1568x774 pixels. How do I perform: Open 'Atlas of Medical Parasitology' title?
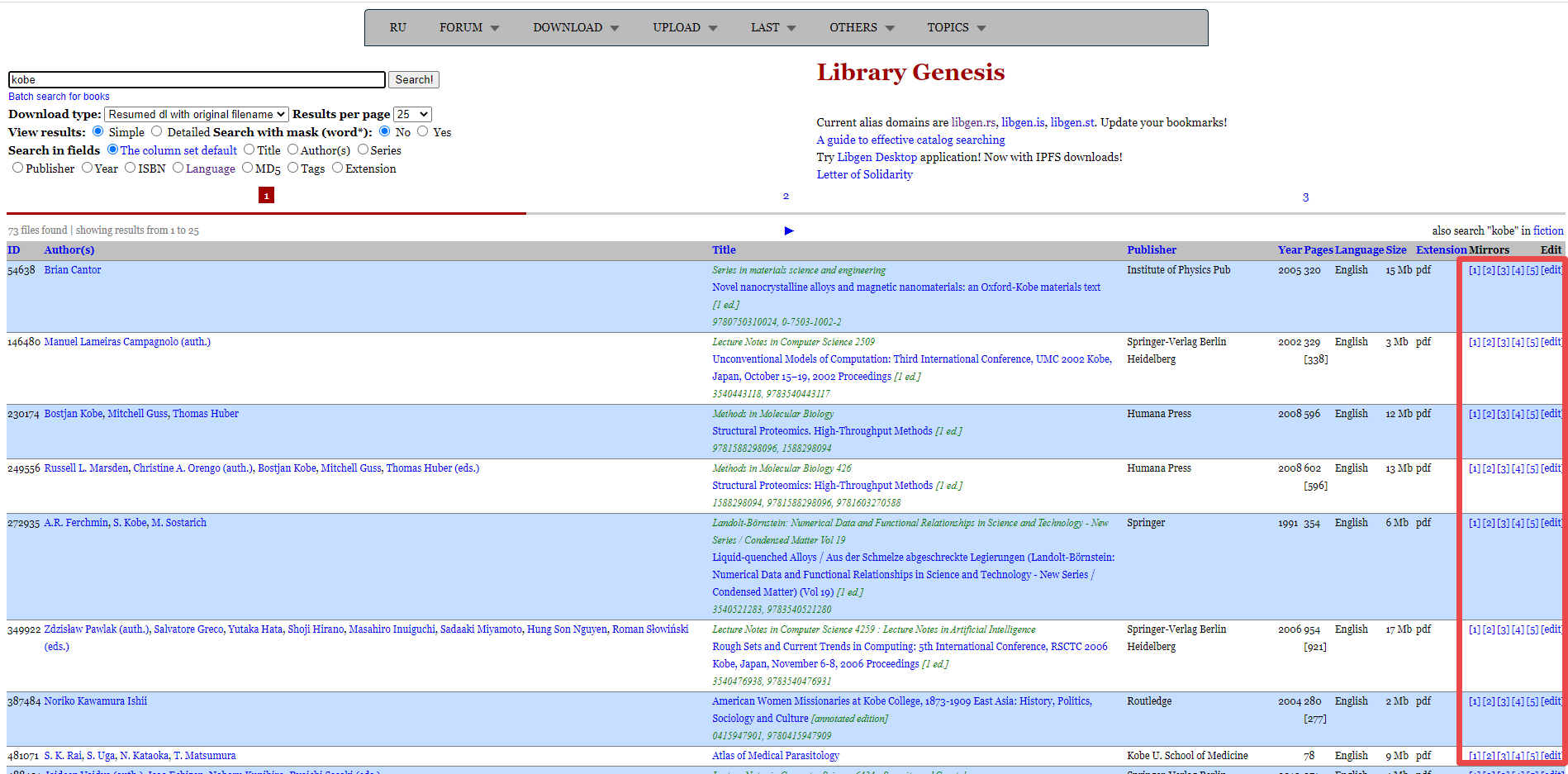click(x=776, y=756)
